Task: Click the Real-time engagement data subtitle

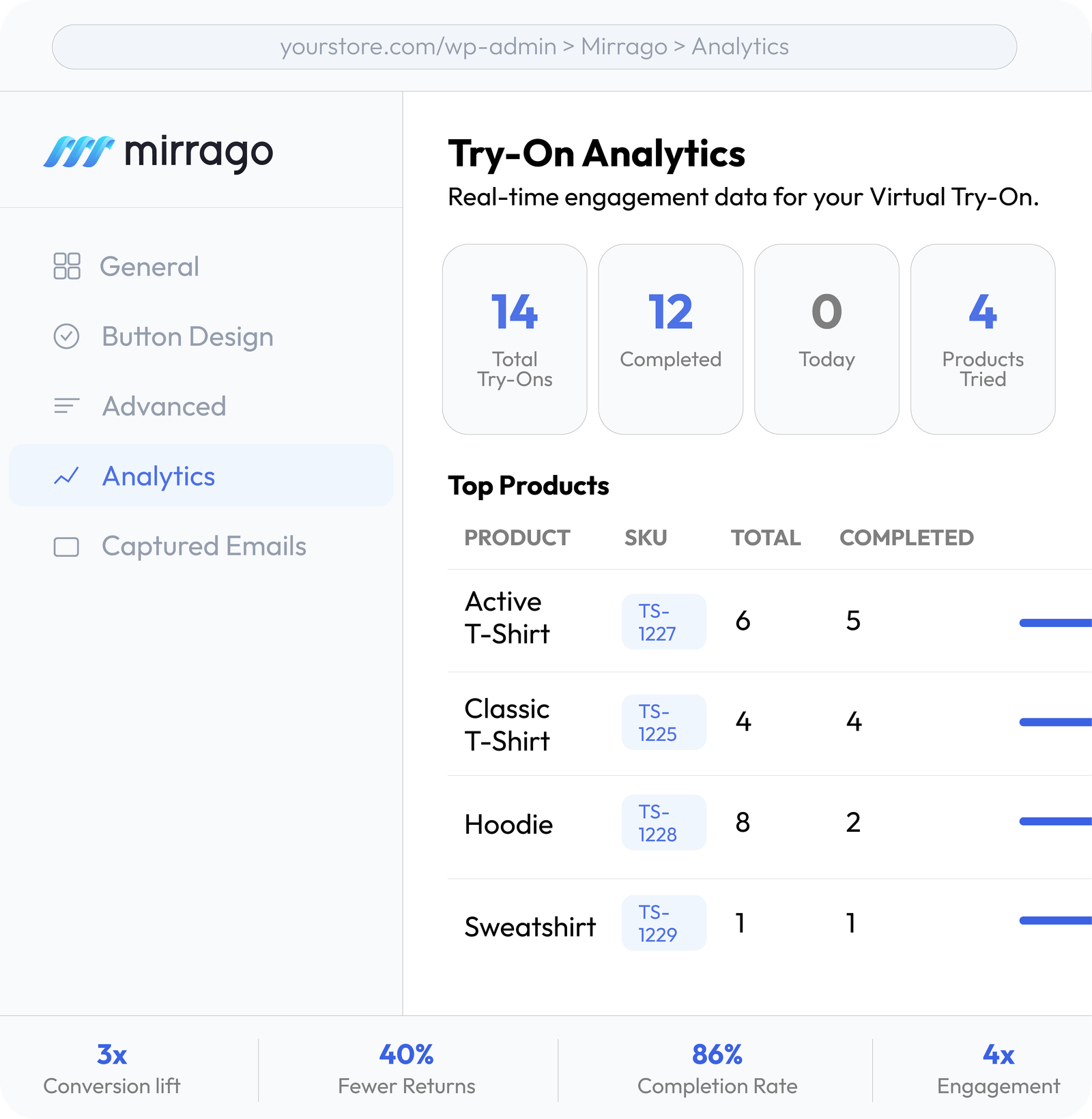Action: coord(743,197)
